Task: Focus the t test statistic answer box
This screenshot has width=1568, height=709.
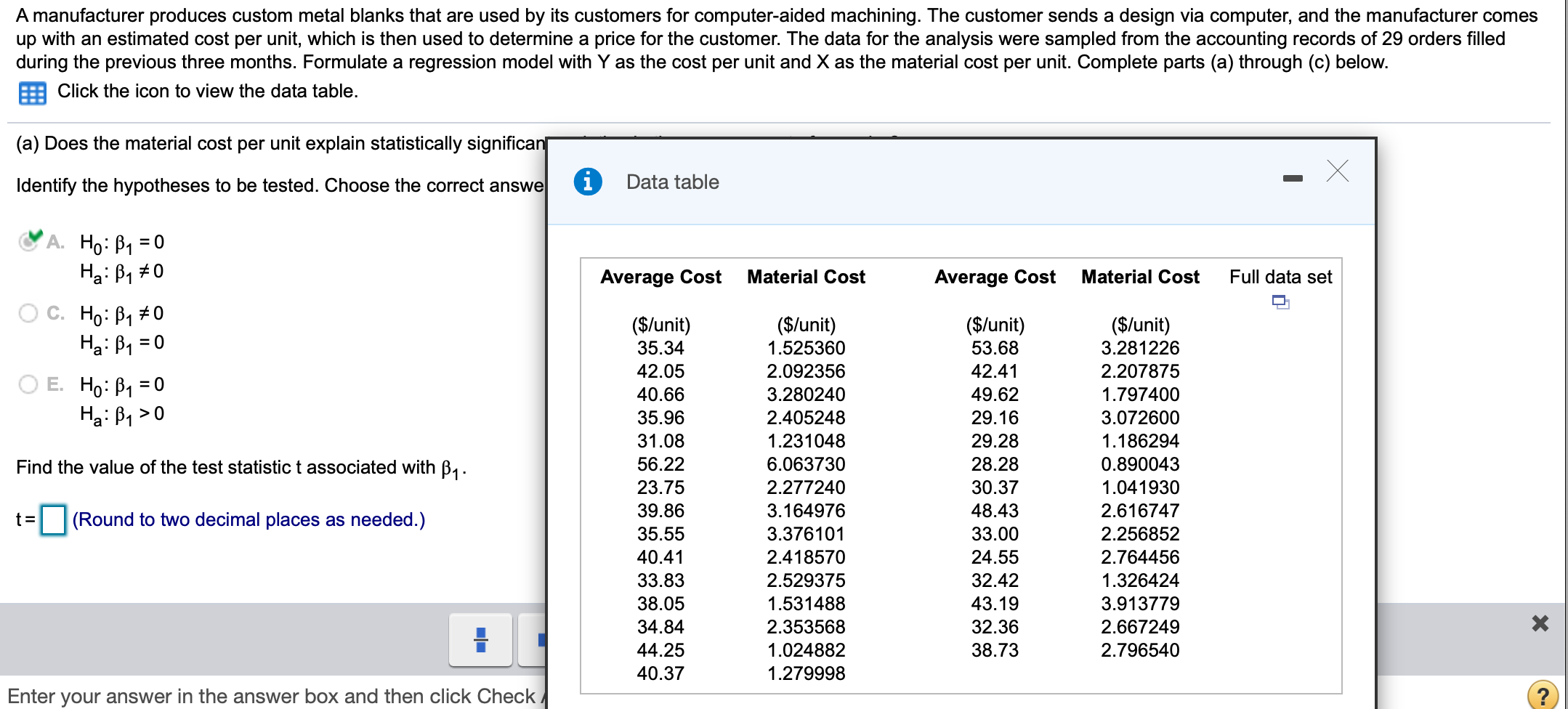Action: click(53, 519)
